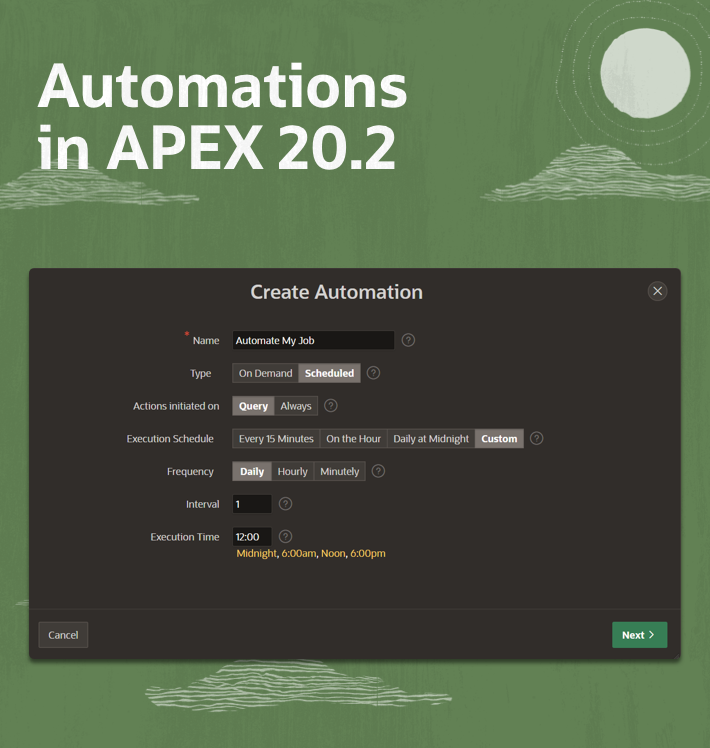Click the Execution Schedule label

click(x=170, y=439)
